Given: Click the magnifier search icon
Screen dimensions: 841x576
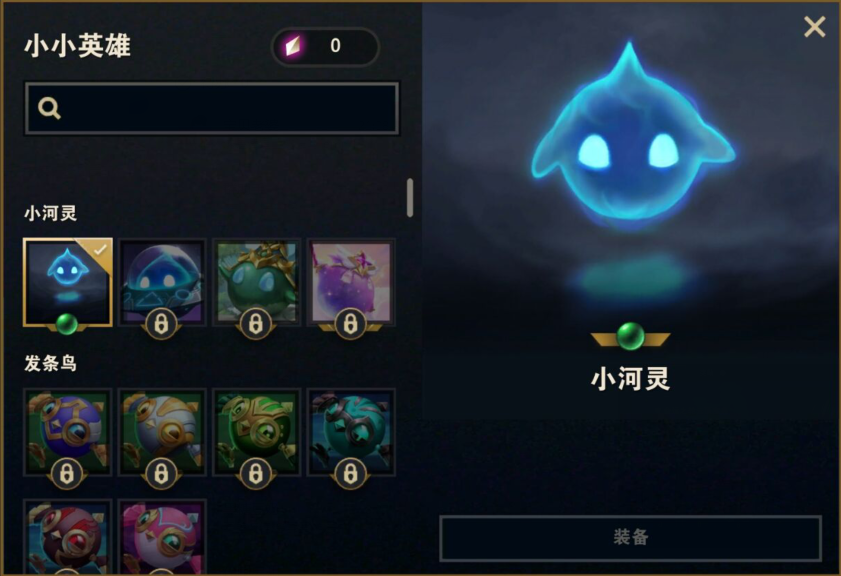Looking at the screenshot, I should click(49, 108).
